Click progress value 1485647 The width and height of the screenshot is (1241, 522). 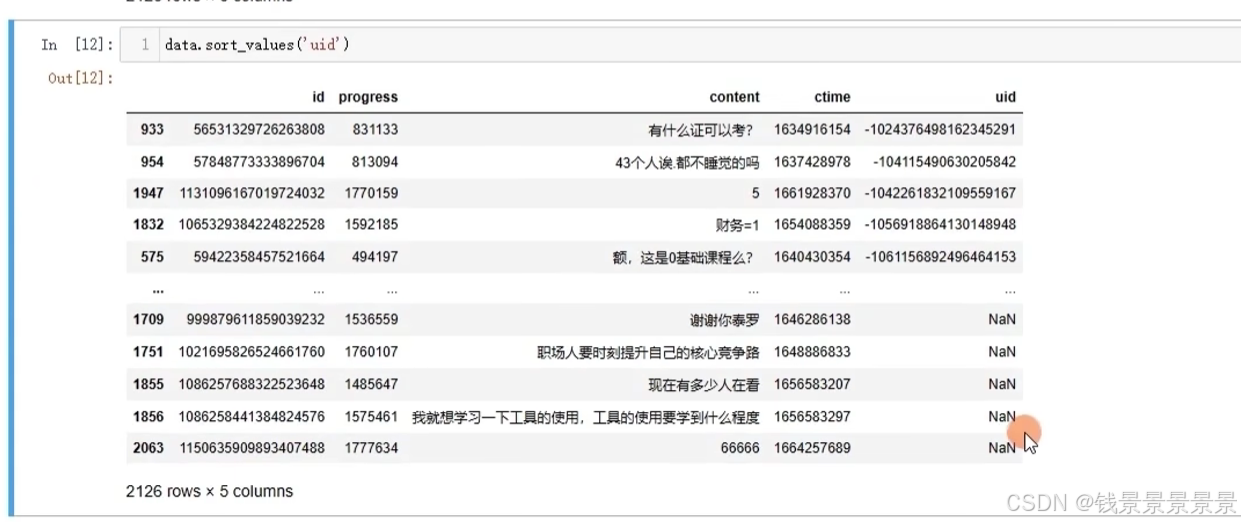click(x=371, y=384)
